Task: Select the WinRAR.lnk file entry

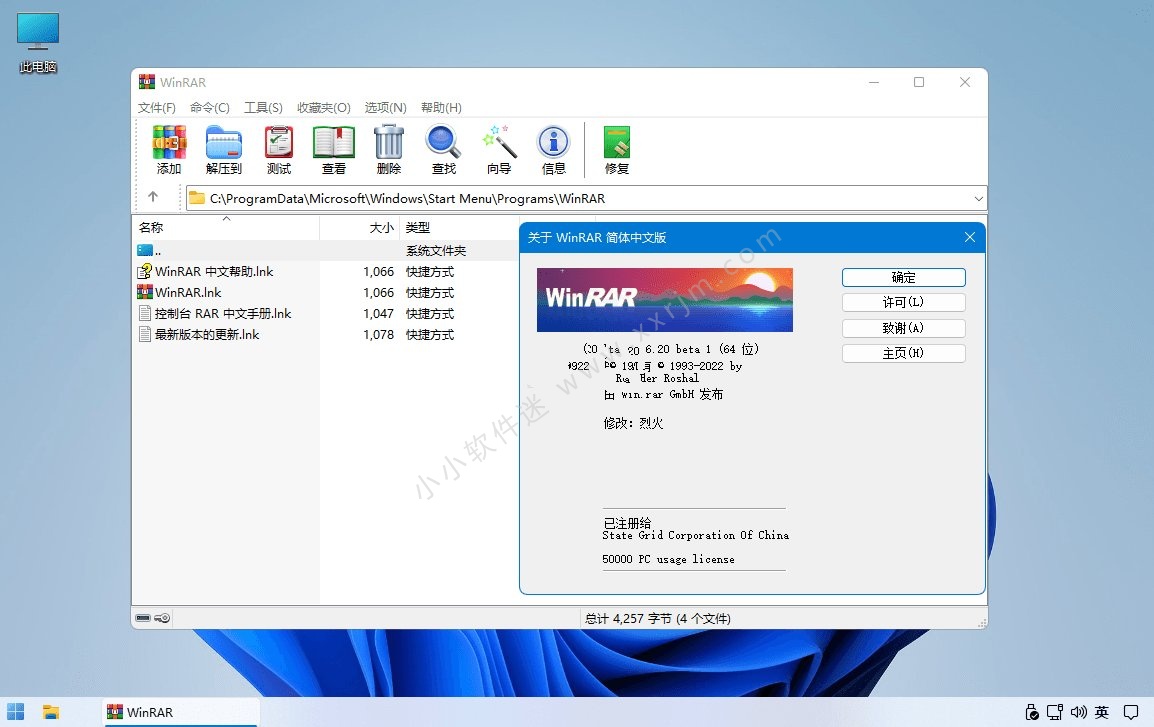Action: pyautogui.click(x=188, y=293)
